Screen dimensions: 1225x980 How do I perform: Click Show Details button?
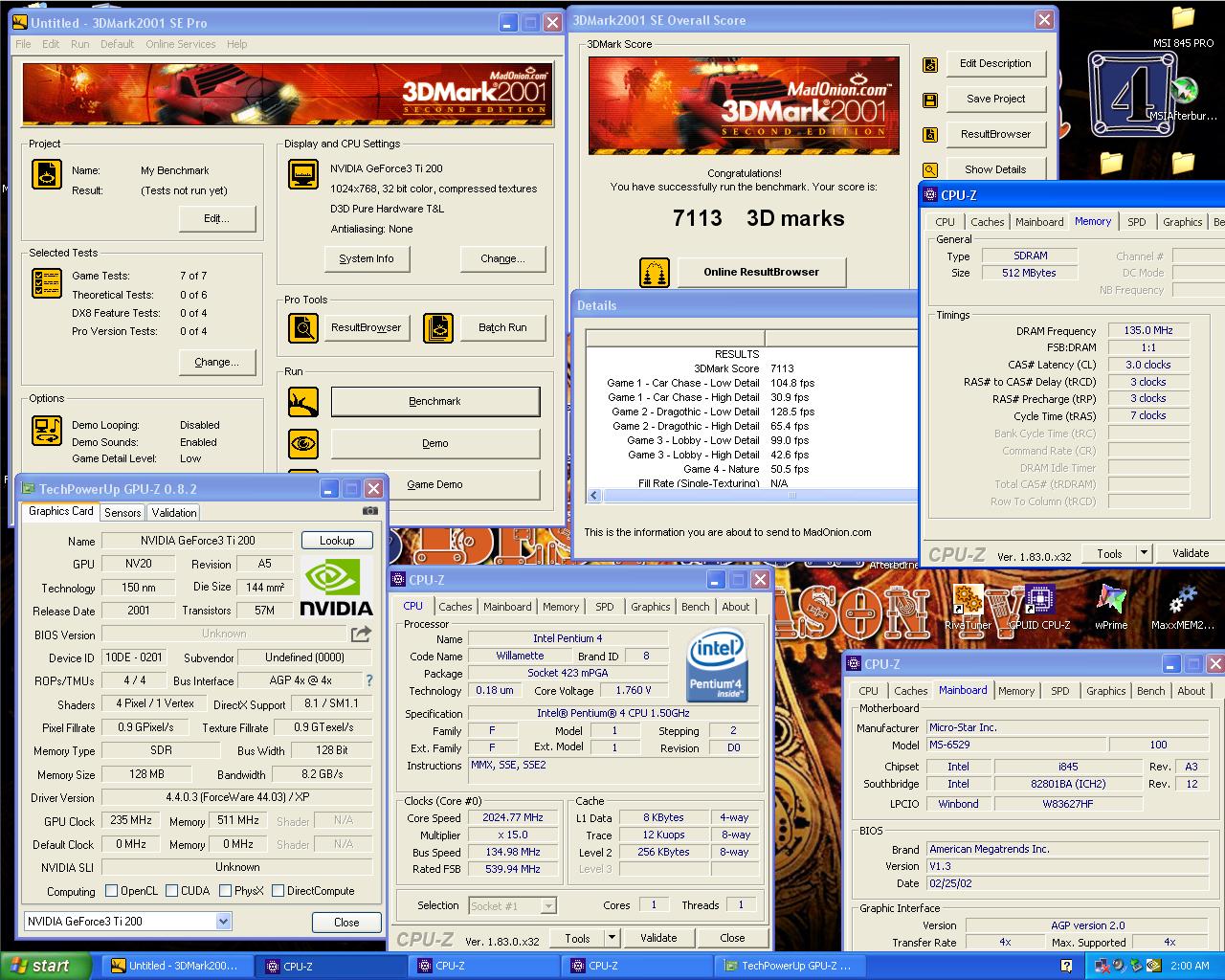[995, 170]
